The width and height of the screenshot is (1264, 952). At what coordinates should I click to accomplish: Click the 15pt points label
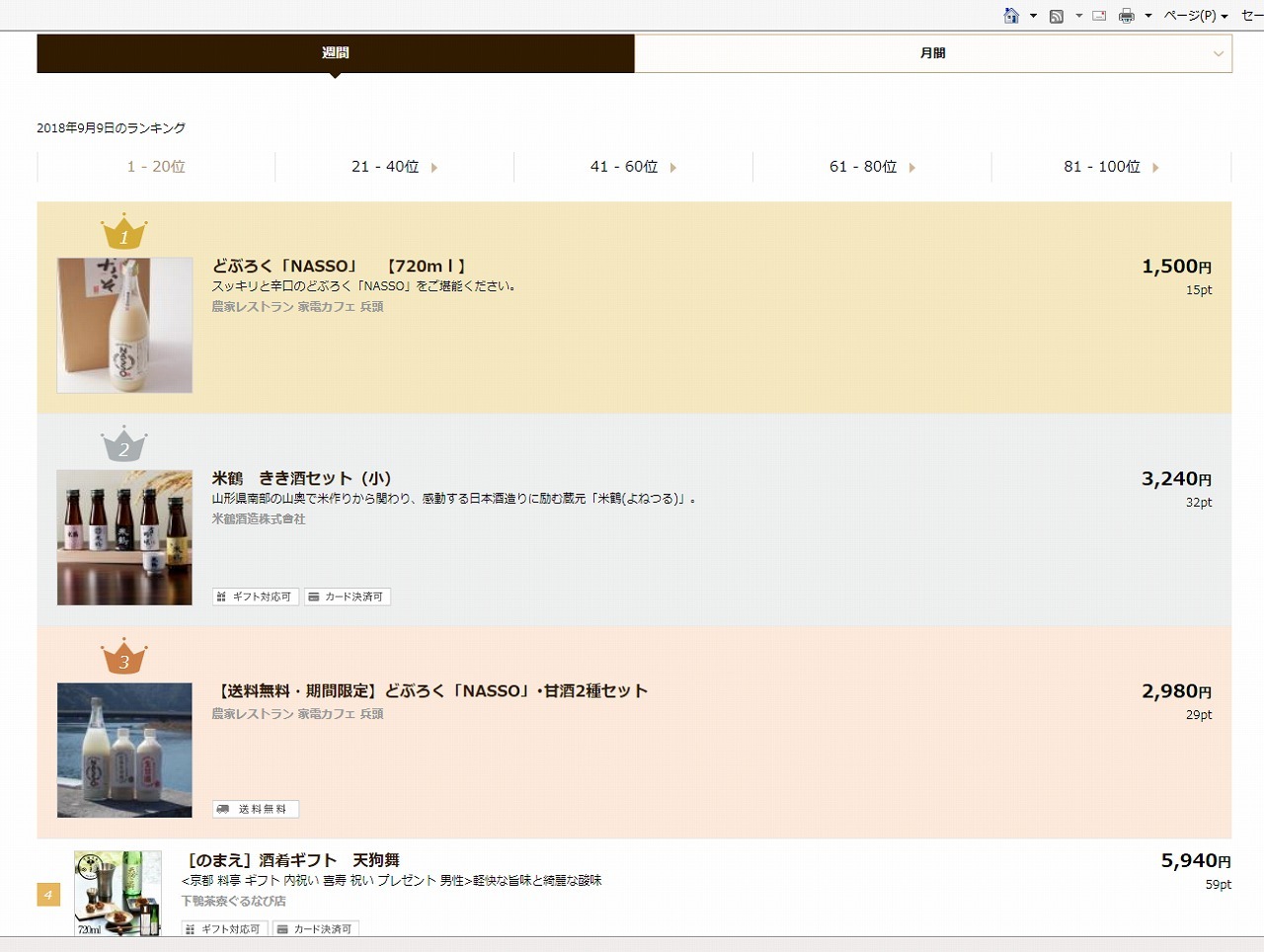[1199, 290]
